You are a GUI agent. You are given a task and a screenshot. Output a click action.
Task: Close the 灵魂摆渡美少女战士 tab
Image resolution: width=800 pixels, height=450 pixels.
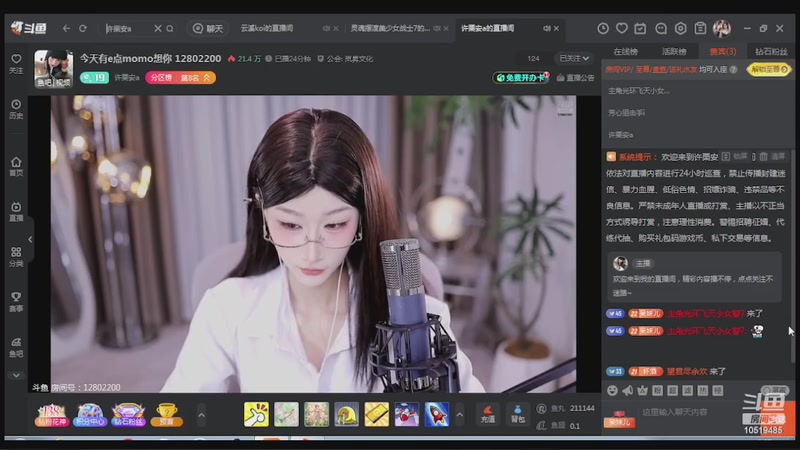446,29
